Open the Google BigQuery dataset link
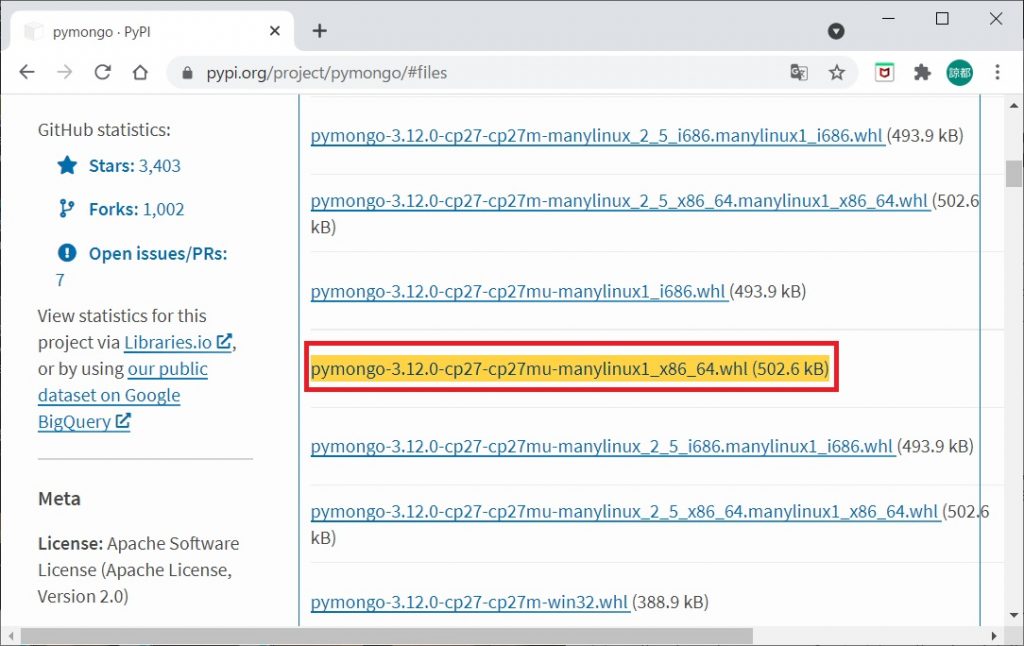1024x646 pixels. 109,395
